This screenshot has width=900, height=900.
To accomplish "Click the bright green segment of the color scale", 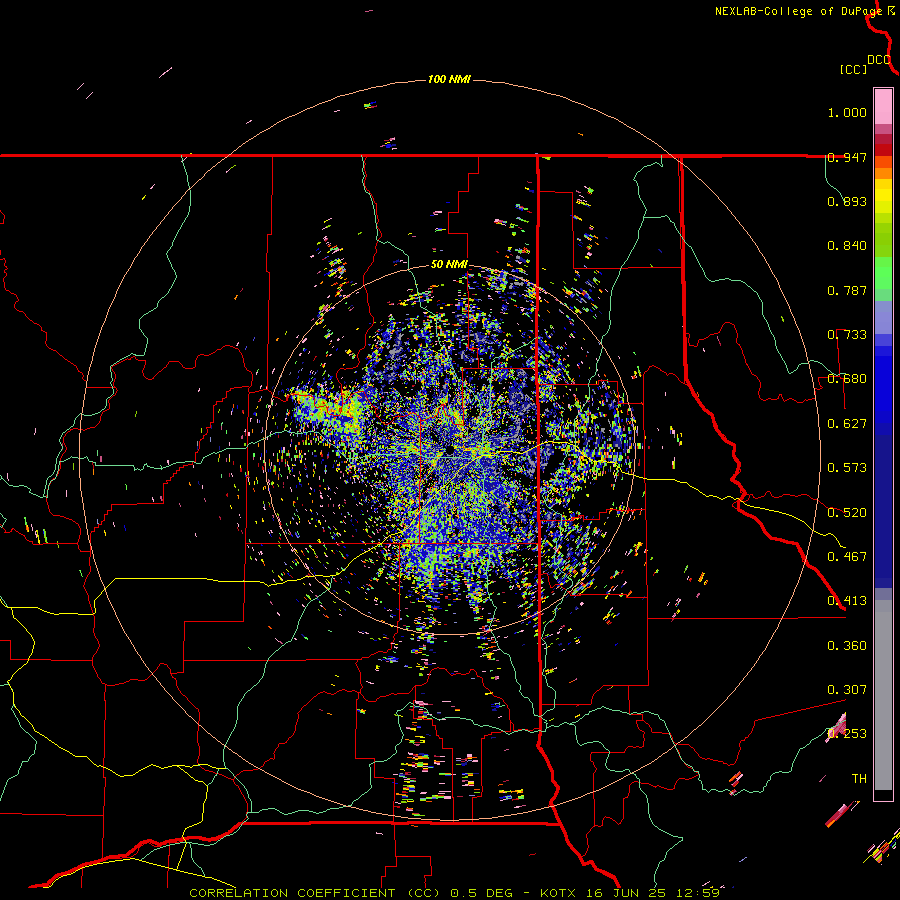I will (x=883, y=273).
